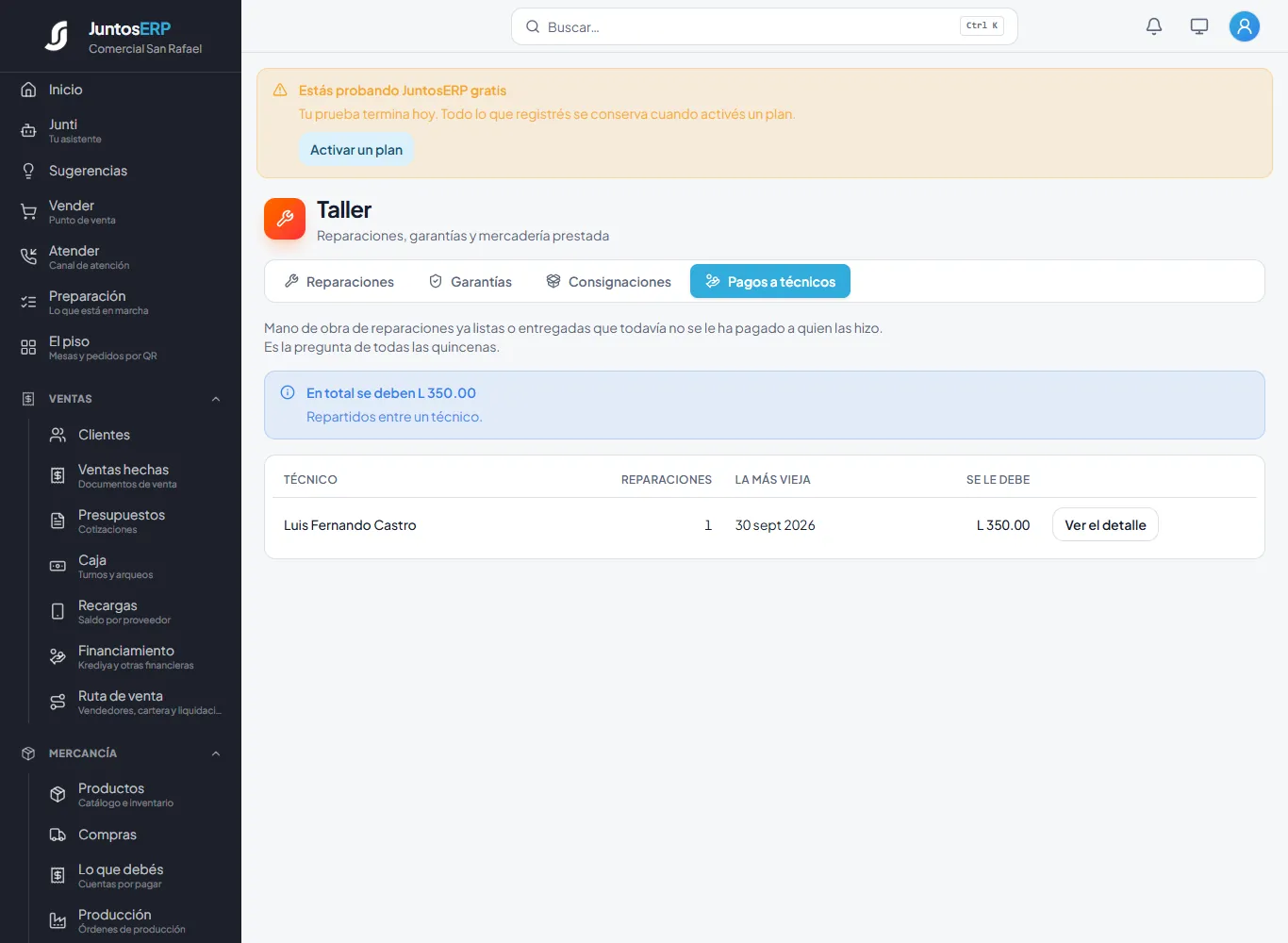1288x943 pixels.
Task: Open Sugerencias from the sidebar
Action: pos(121,171)
